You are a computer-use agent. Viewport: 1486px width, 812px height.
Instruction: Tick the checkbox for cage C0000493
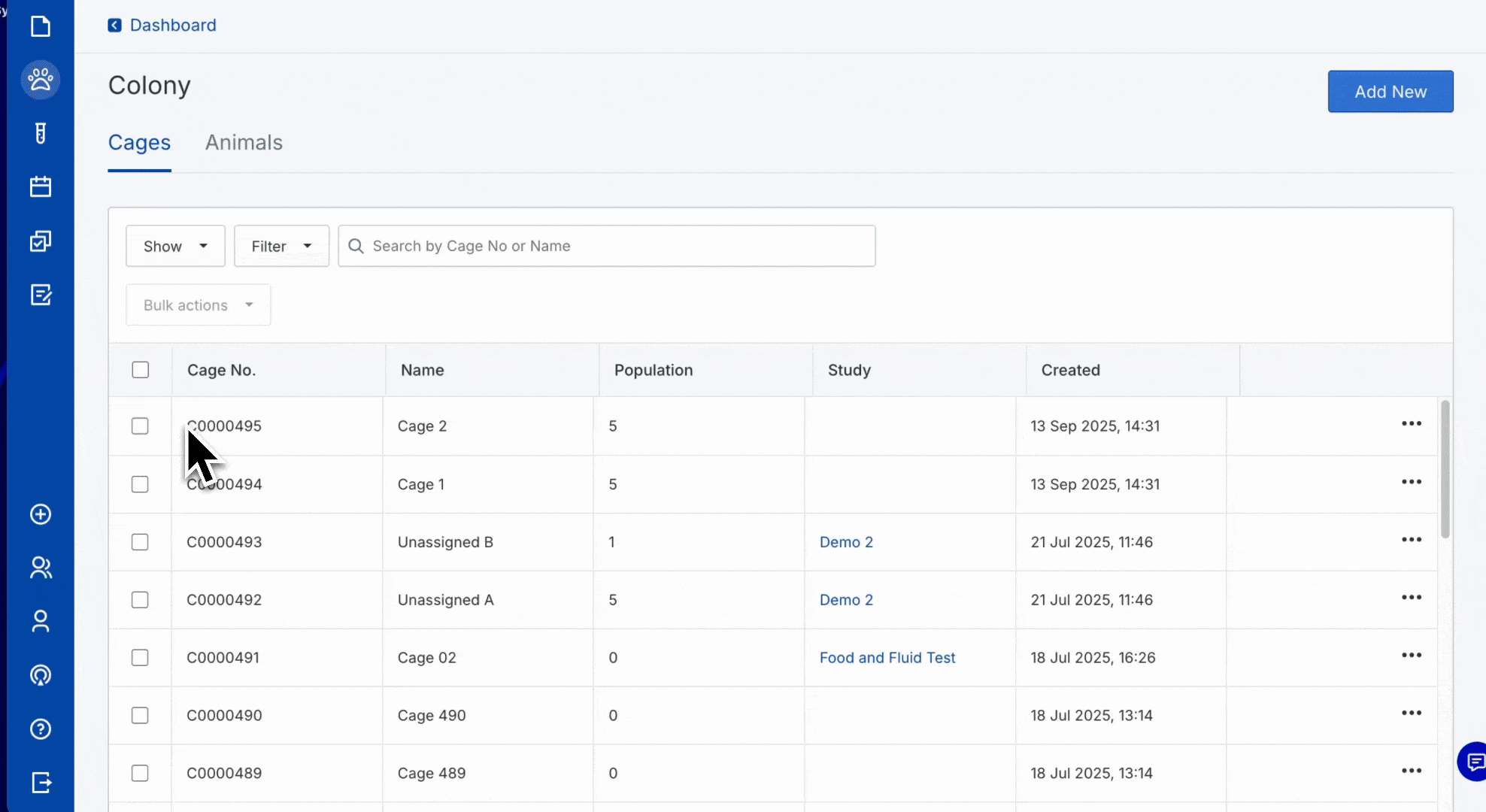tap(140, 541)
